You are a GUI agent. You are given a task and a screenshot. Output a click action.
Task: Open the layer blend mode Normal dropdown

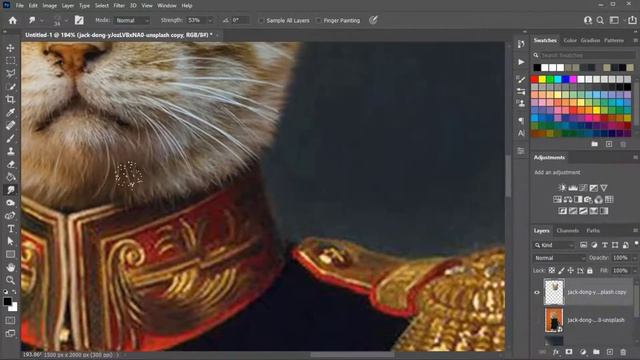coord(559,258)
